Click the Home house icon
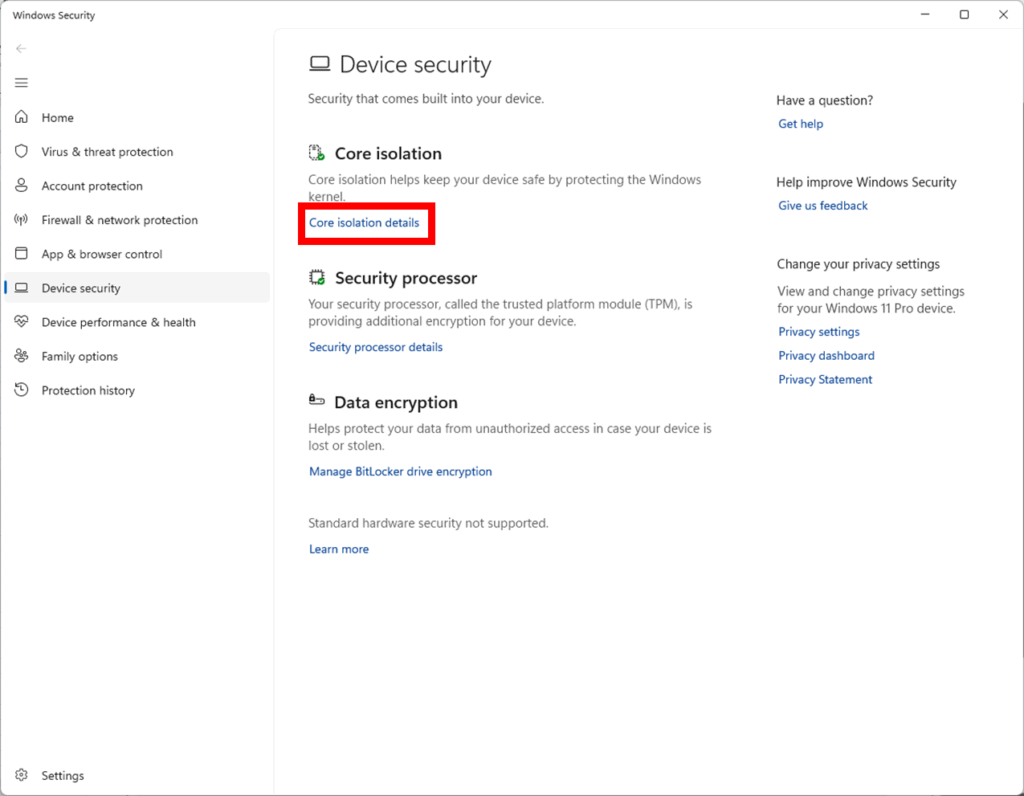The width and height of the screenshot is (1024, 796). [22, 117]
